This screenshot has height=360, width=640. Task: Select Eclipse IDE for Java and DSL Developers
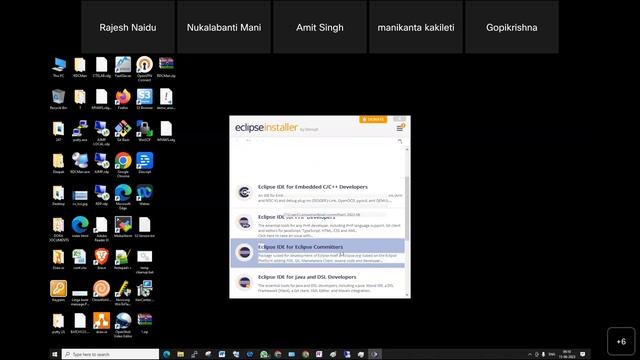pos(318,283)
